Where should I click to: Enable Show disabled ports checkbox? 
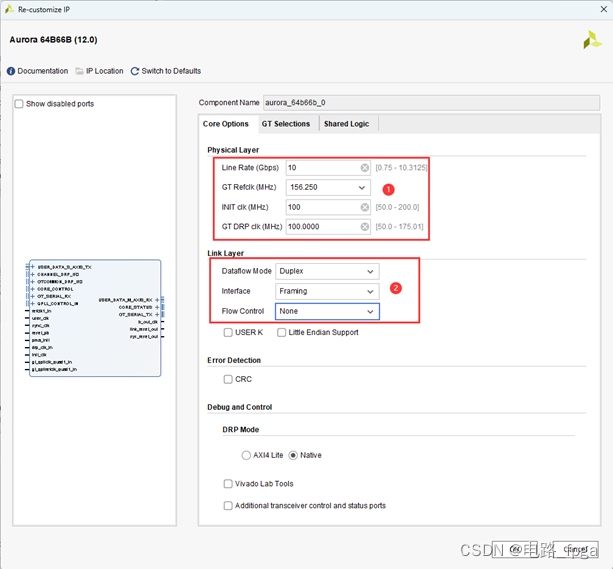19,104
